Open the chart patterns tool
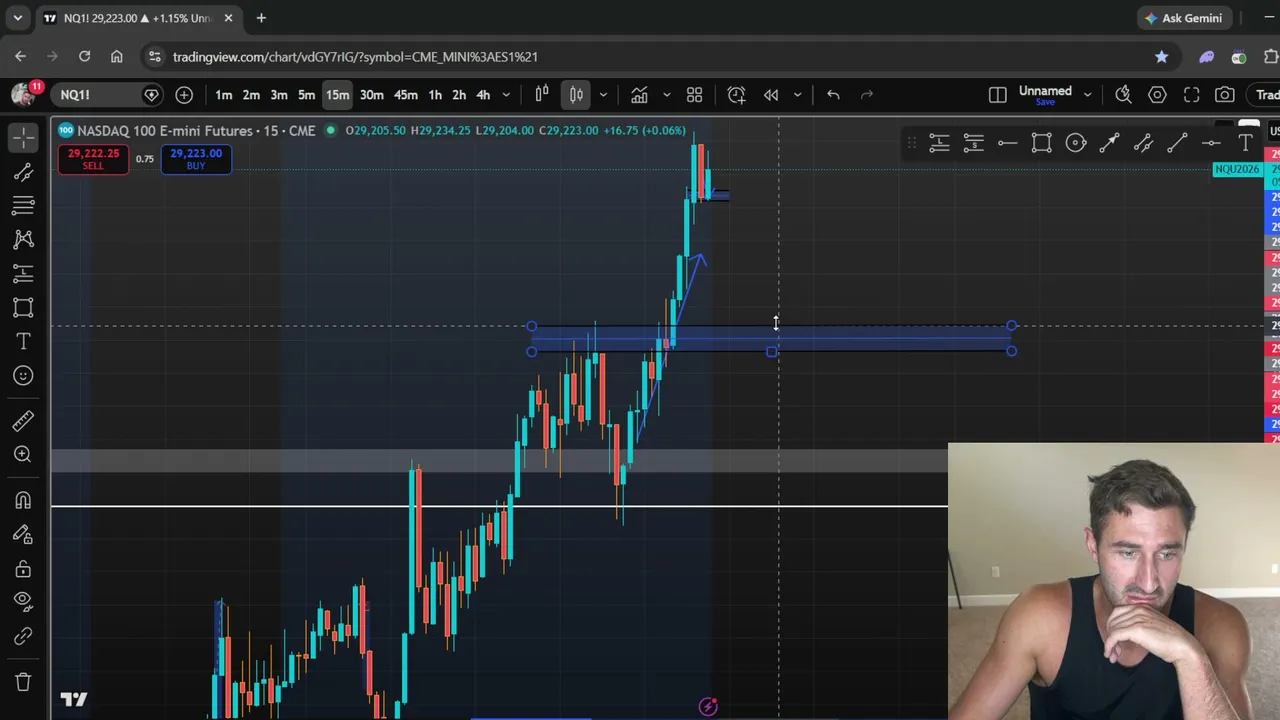This screenshot has height=720, width=1280. click(x=23, y=239)
